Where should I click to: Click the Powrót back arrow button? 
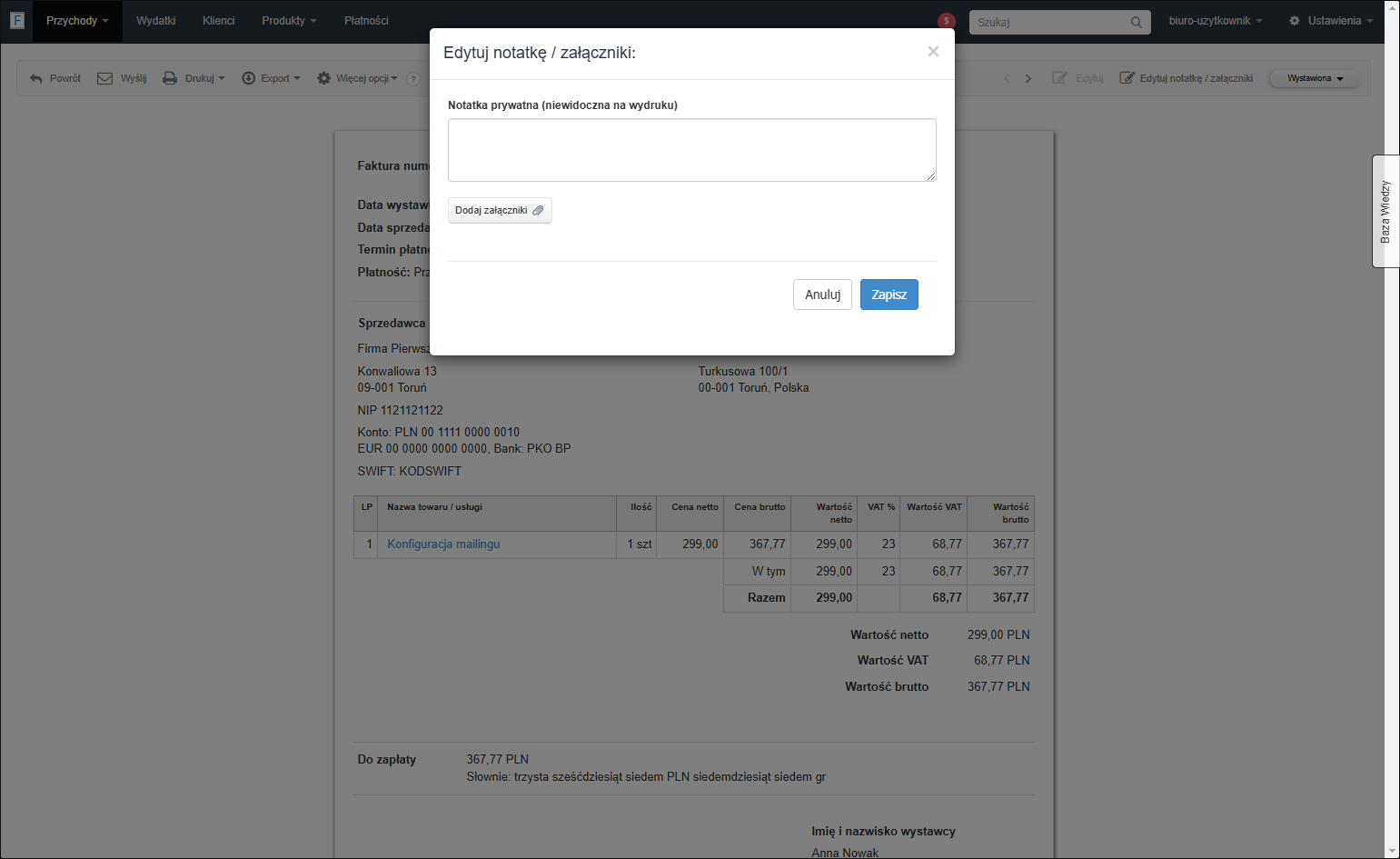pos(55,78)
